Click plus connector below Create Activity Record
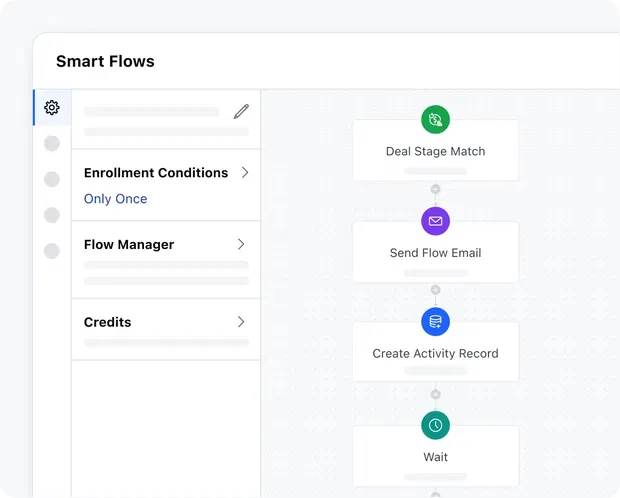The height and width of the screenshot is (498, 620). 435,393
